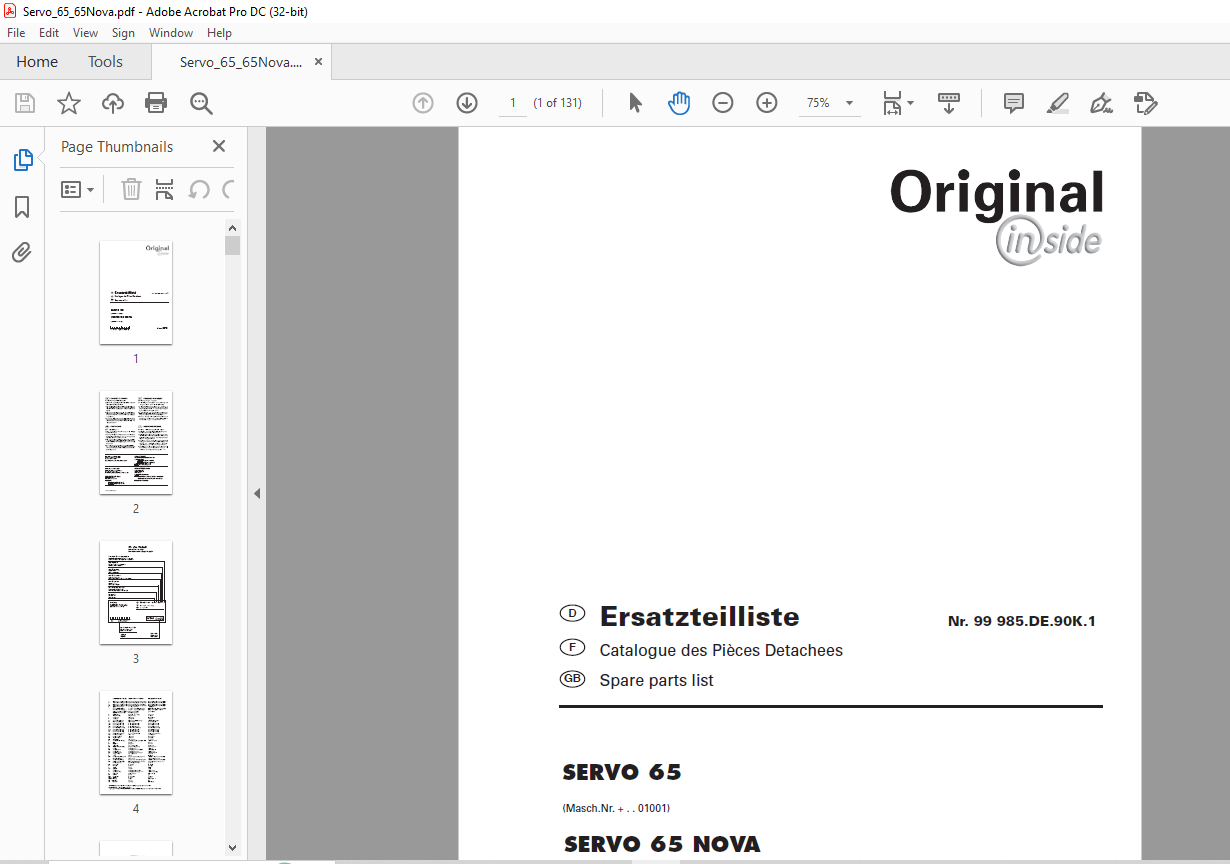Expand fit page options arrow
The width and height of the screenshot is (1230, 864).
[x=910, y=103]
